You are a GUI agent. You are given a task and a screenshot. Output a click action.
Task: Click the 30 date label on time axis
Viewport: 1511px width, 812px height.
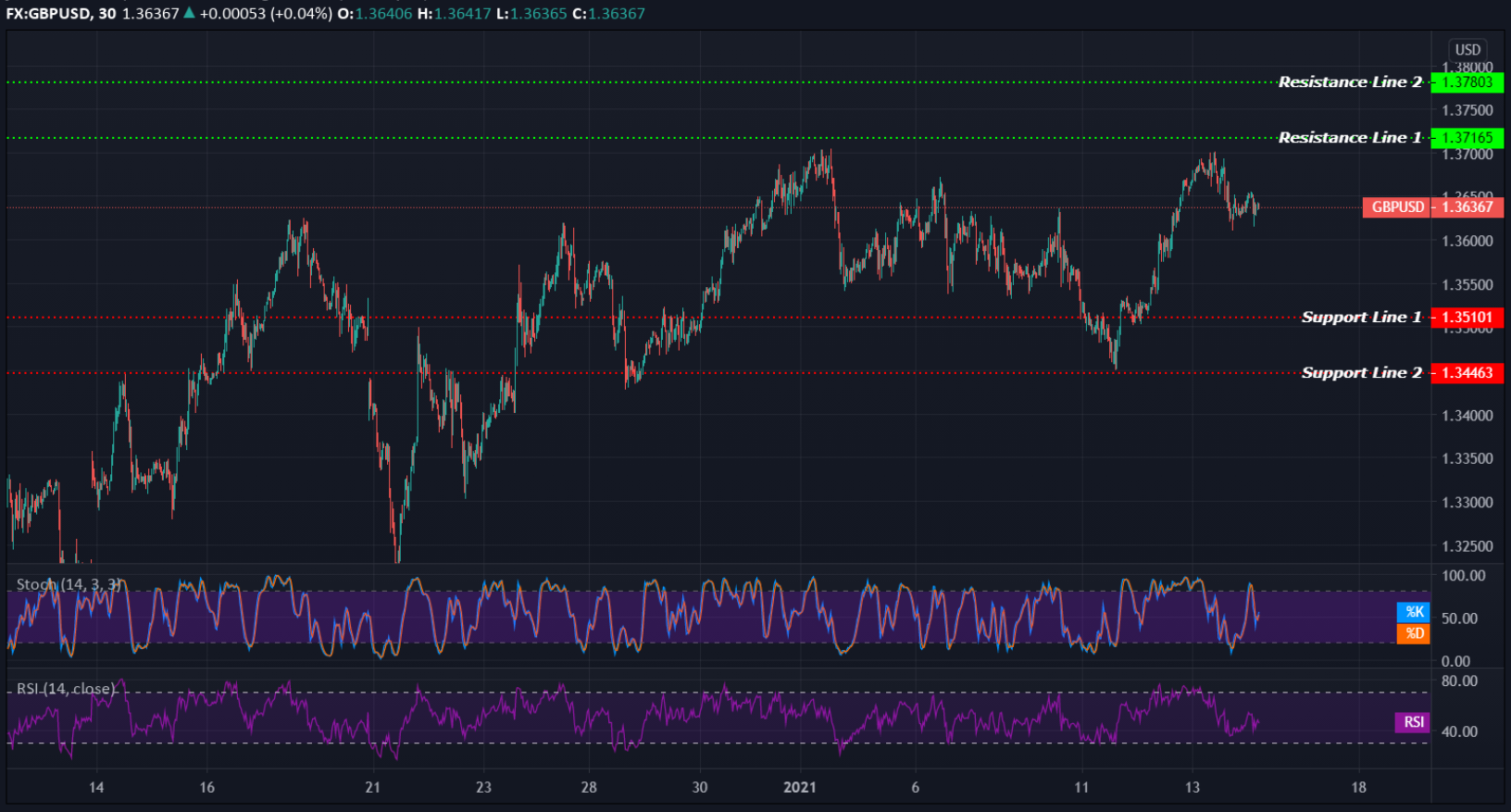point(700,787)
